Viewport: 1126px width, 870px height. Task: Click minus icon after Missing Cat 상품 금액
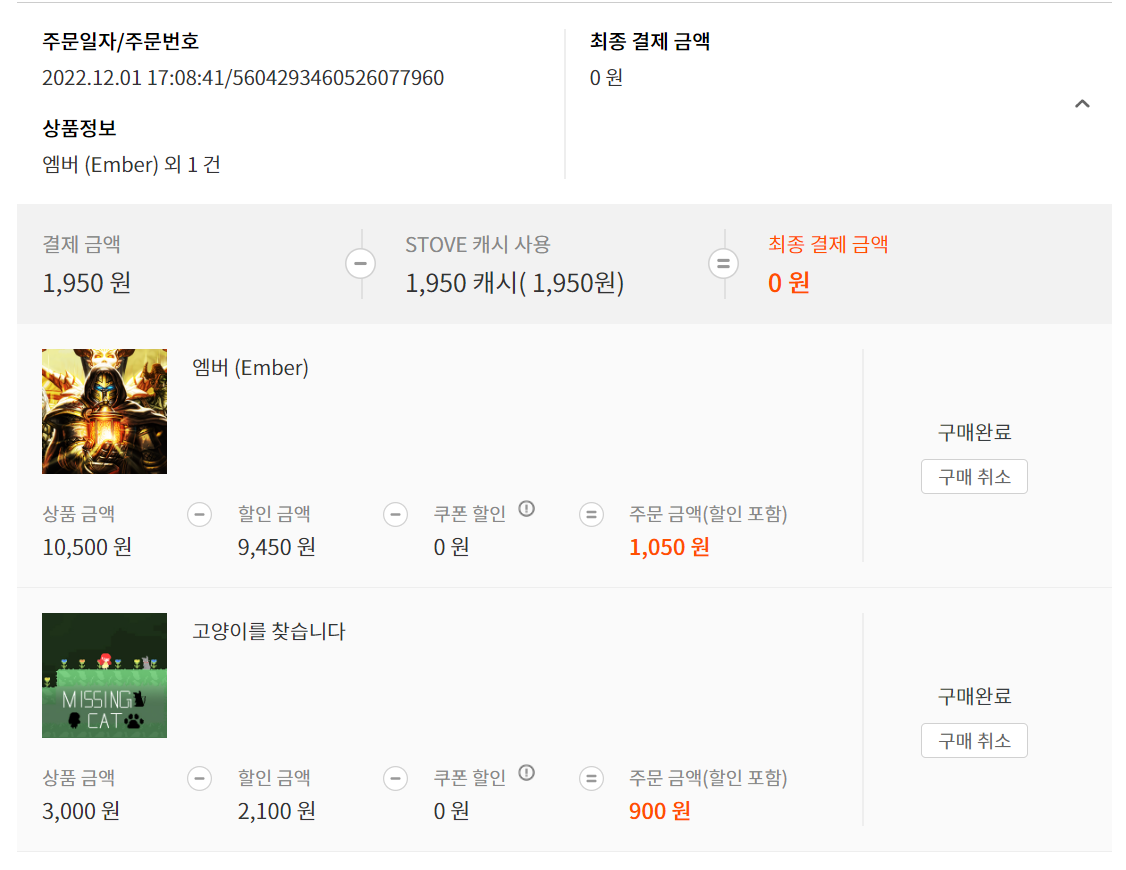click(x=200, y=779)
